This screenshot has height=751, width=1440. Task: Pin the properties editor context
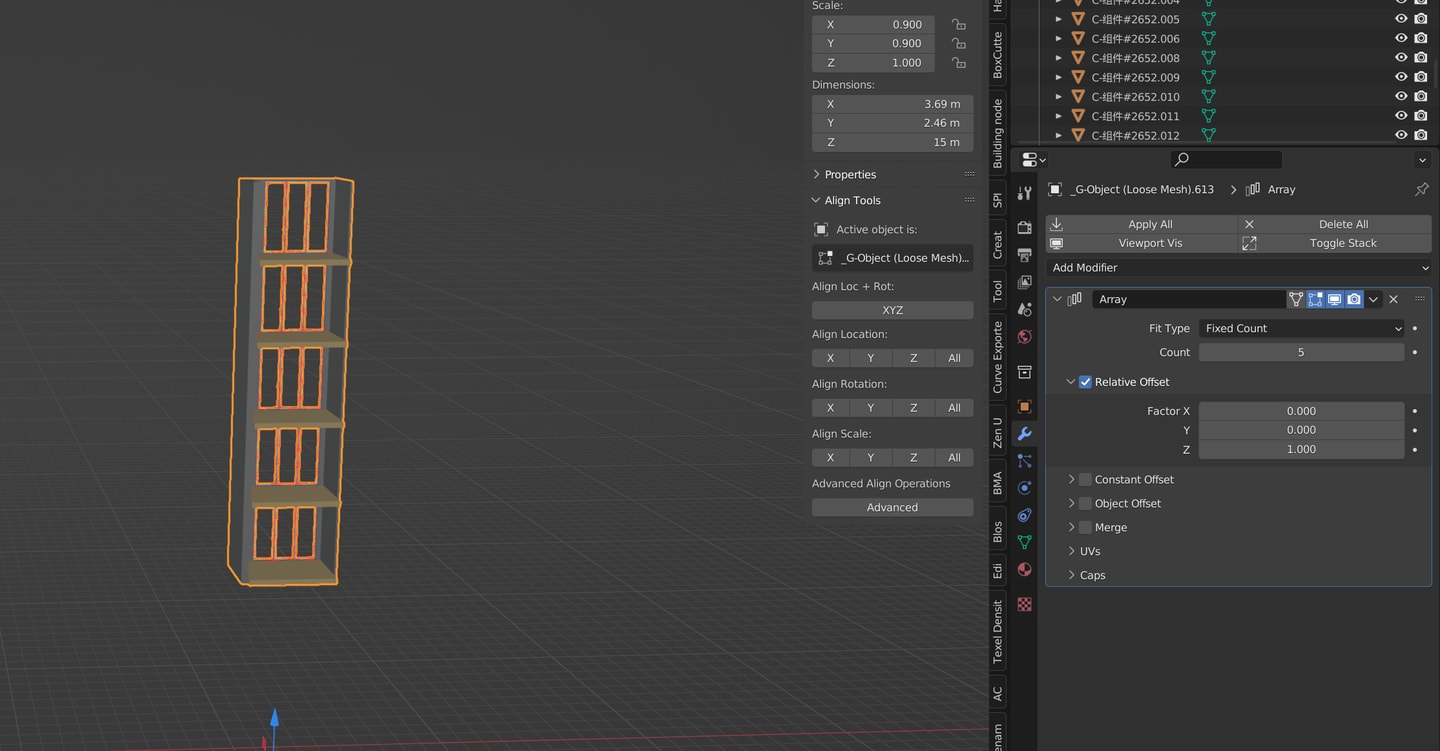click(1421, 189)
